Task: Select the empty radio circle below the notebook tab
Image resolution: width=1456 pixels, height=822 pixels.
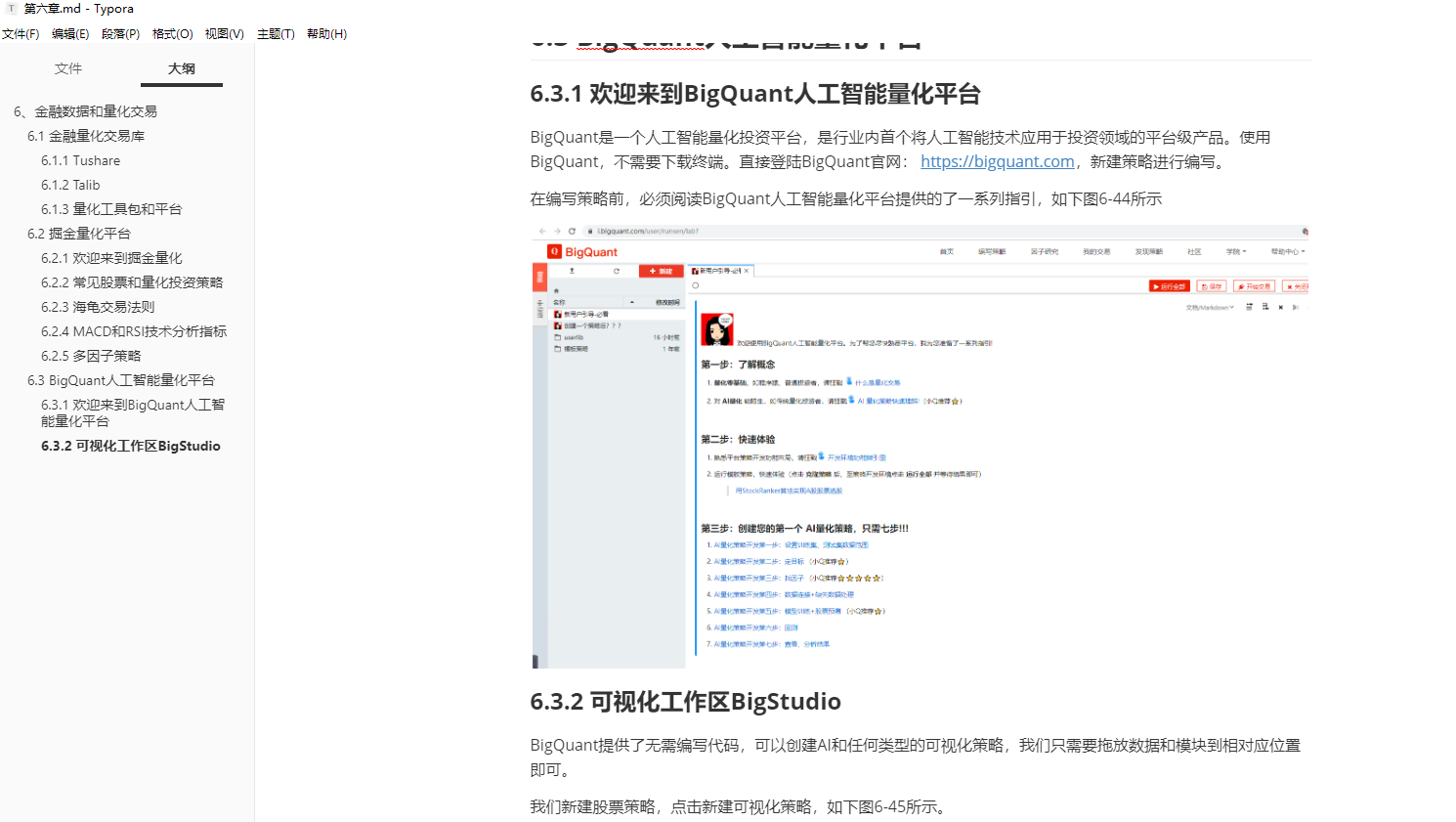Action: click(x=695, y=285)
